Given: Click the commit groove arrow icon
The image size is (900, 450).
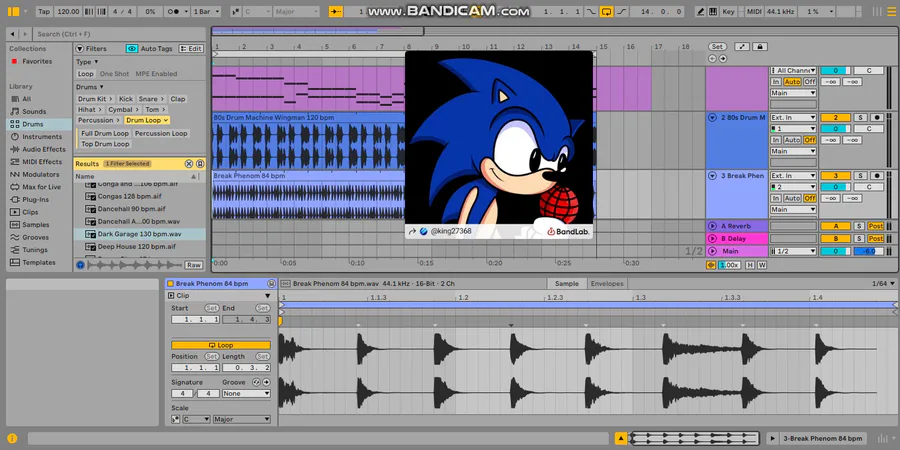Looking at the screenshot, I should (266, 382).
